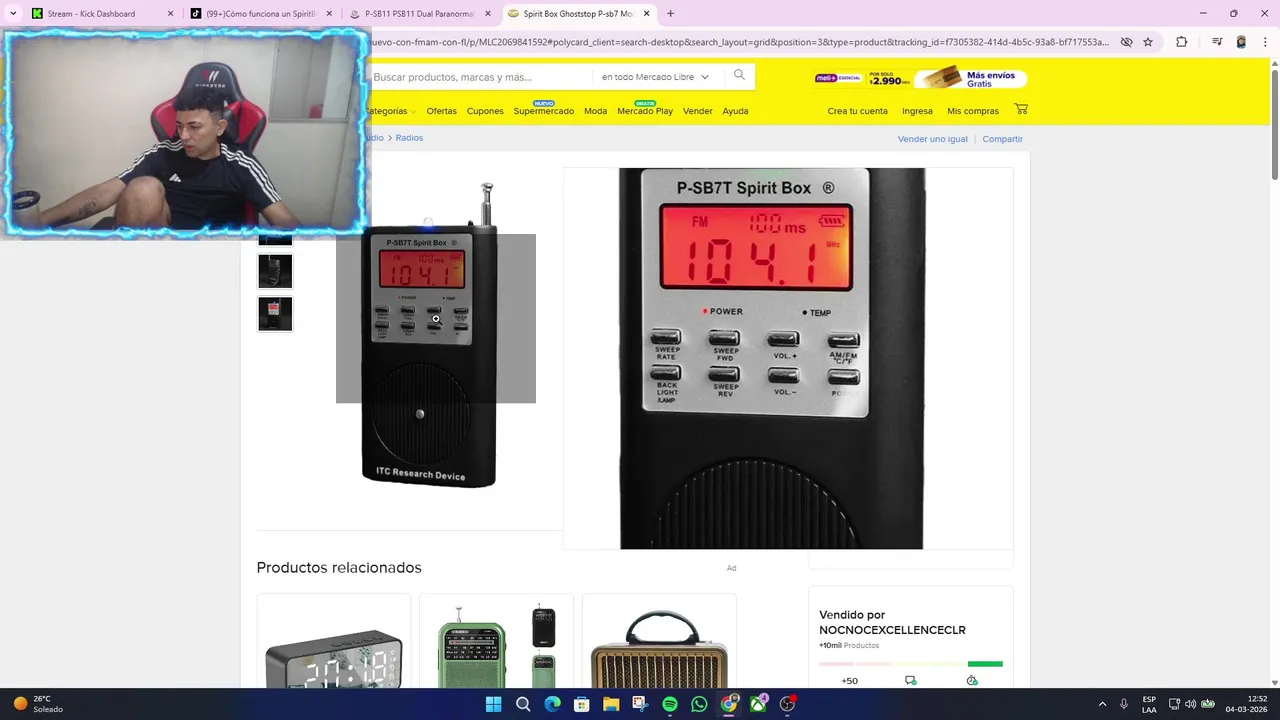
Task: Click the Ingresa link
Action: (x=917, y=111)
